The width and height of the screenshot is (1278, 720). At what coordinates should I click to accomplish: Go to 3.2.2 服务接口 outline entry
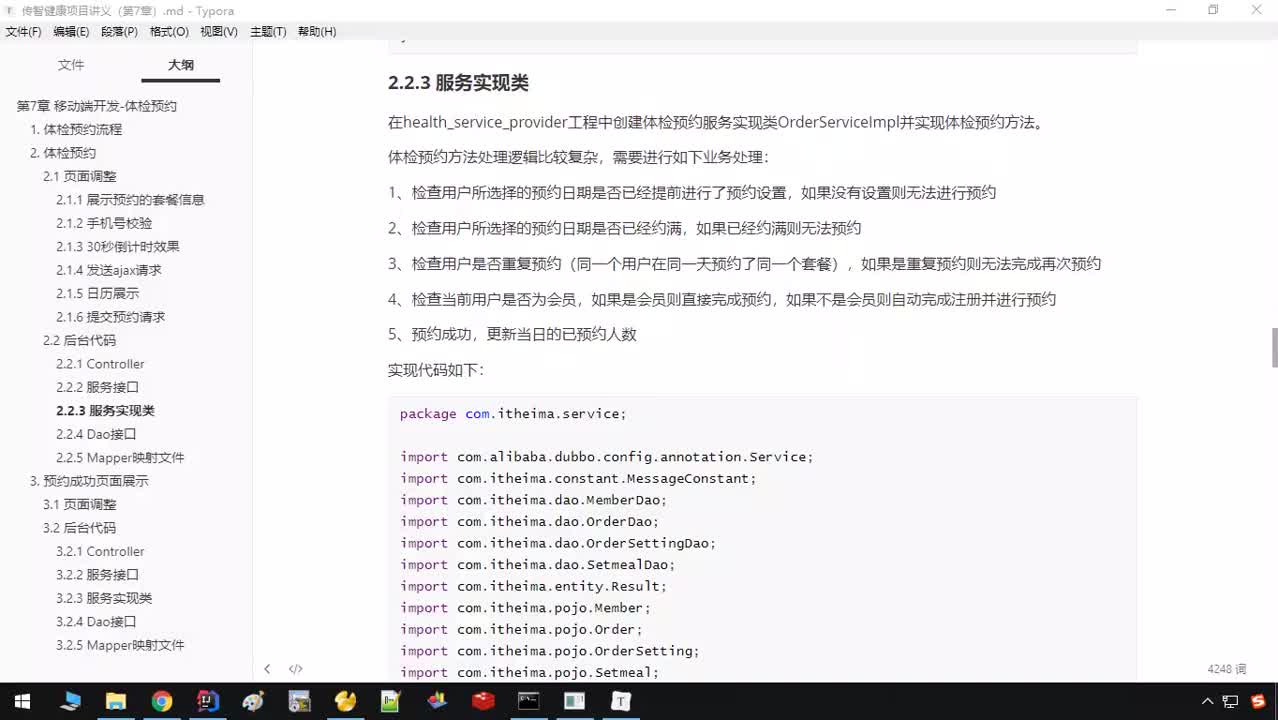click(x=98, y=575)
